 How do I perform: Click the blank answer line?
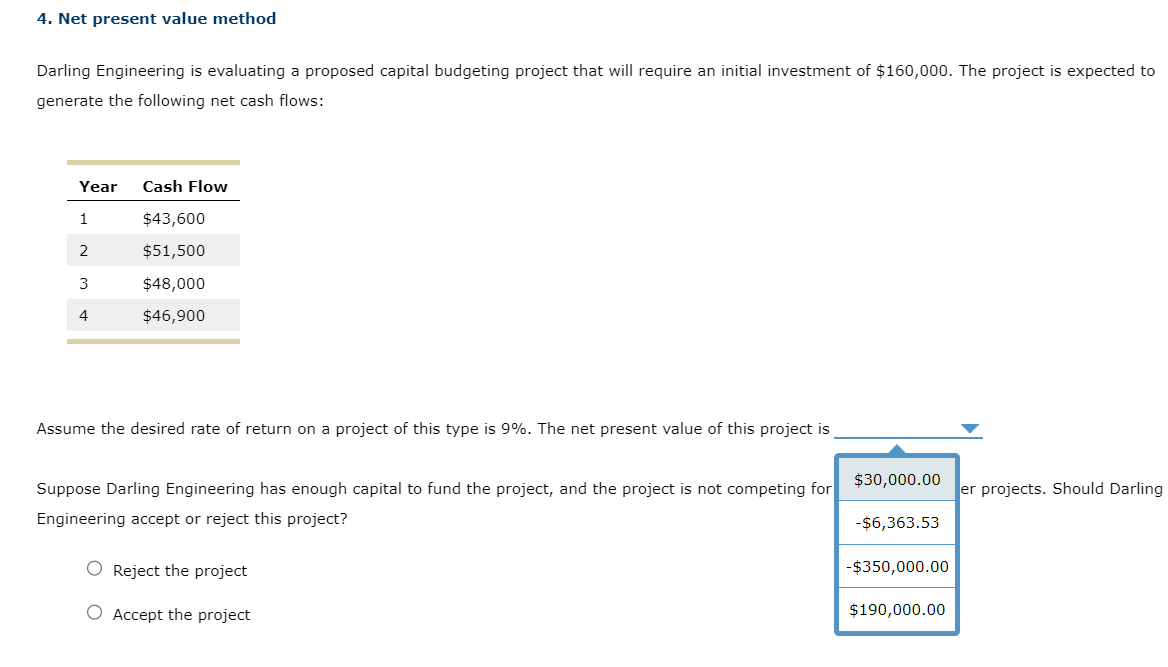click(x=900, y=432)
